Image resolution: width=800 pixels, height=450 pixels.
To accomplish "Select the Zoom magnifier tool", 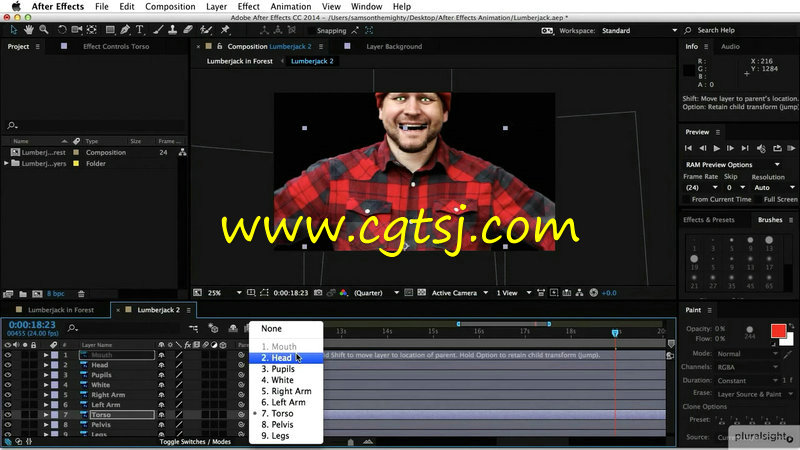I will (44, 30).
